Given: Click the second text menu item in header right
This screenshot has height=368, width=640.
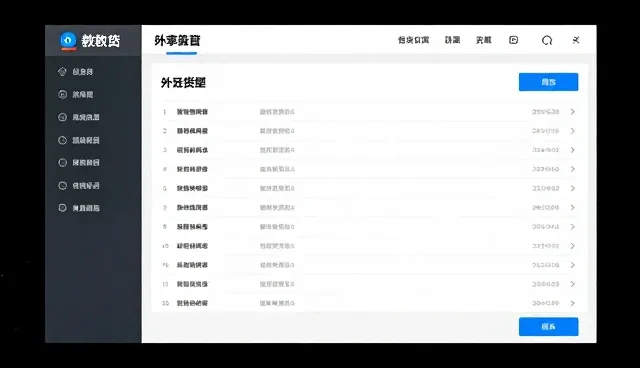Looking at the screenshot, I should pyautogui.click(x=452, y=40).
